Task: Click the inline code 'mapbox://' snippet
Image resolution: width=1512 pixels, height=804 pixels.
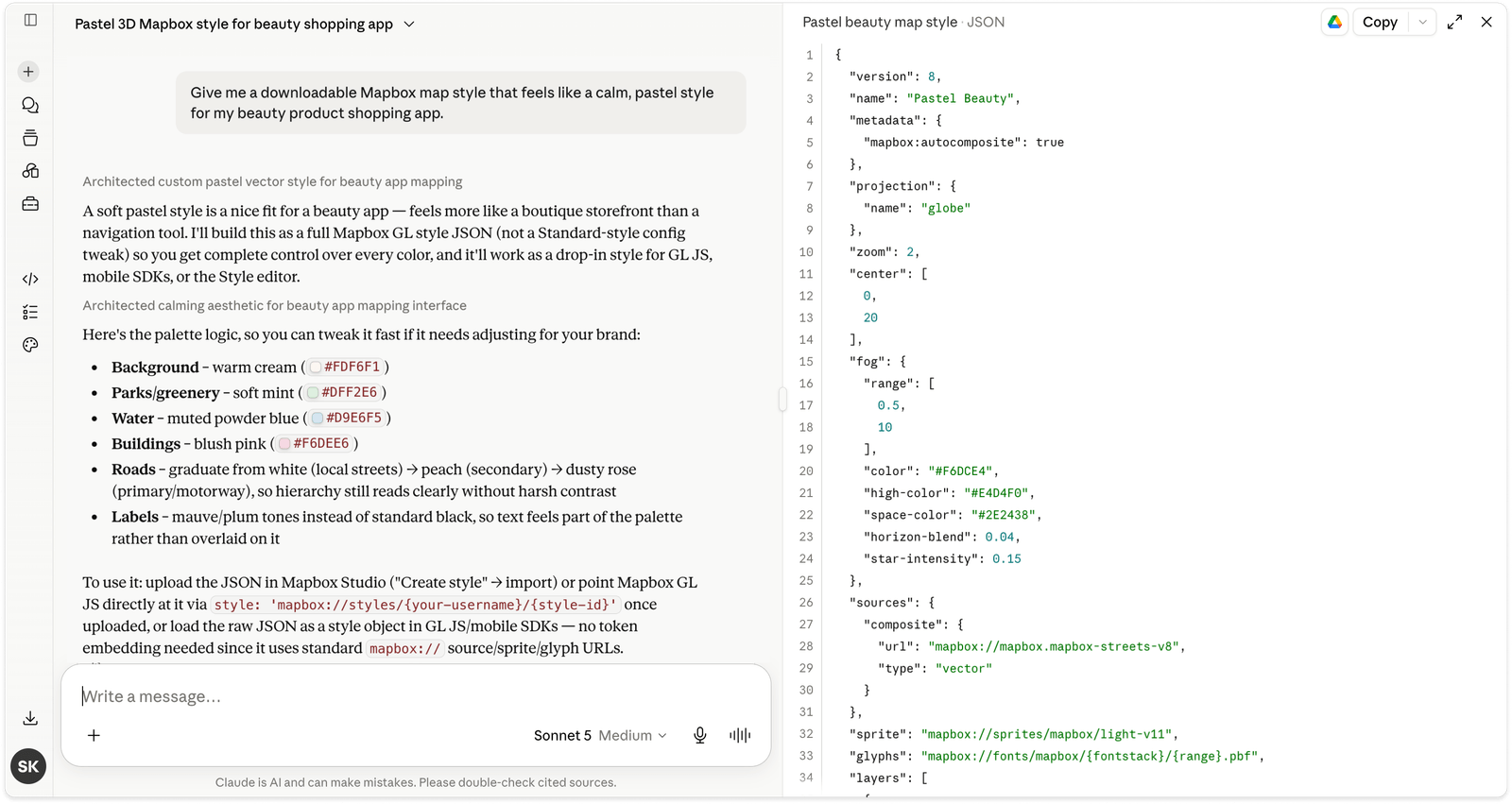Action: [x=404, y=648]
